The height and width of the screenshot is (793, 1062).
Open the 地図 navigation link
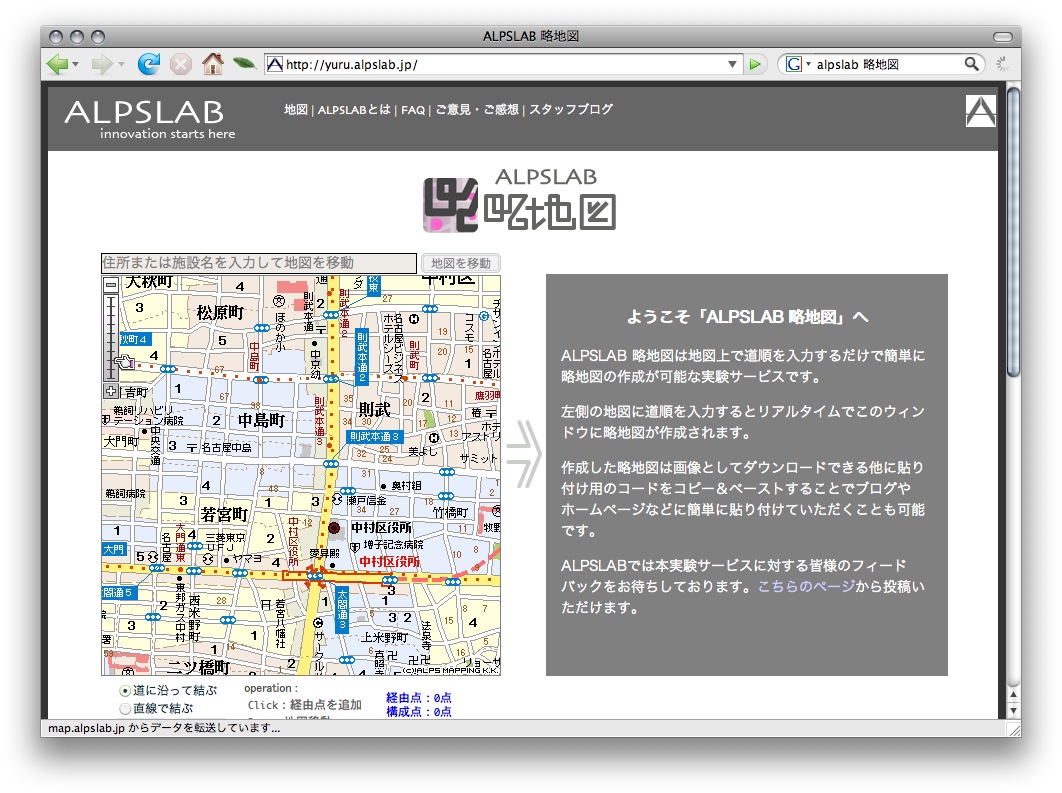296,110
